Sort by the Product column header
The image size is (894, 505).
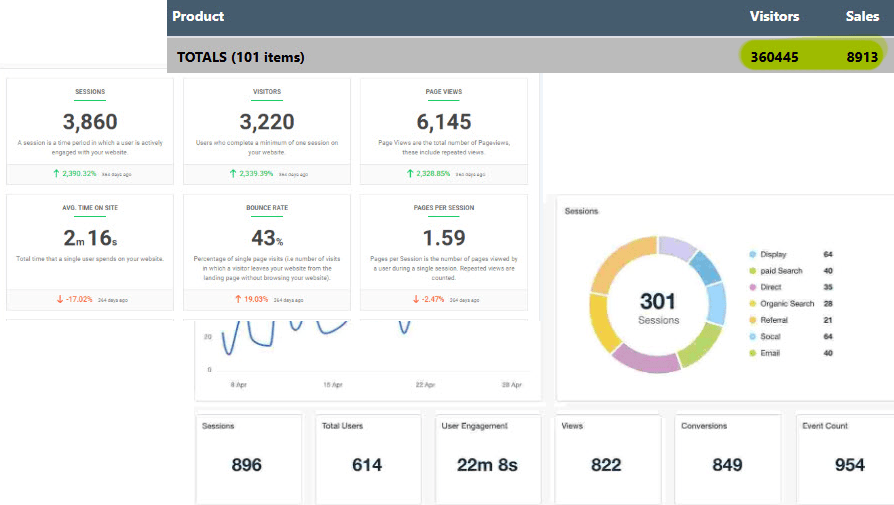point(198,16)
